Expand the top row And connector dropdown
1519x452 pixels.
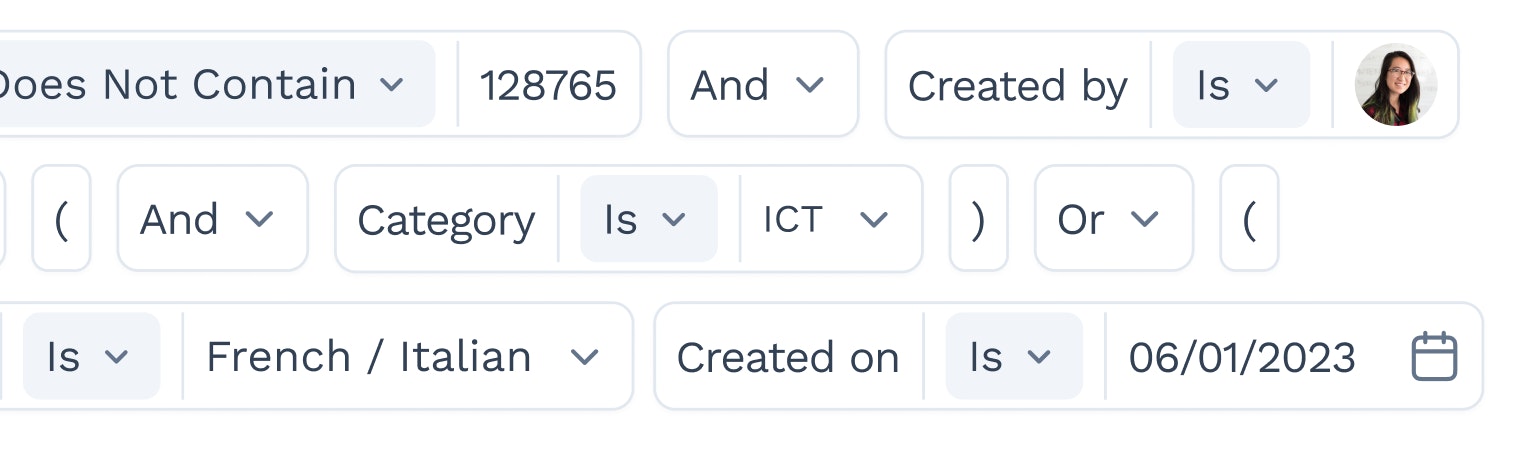pyautogui.click(x=763, y=85)
